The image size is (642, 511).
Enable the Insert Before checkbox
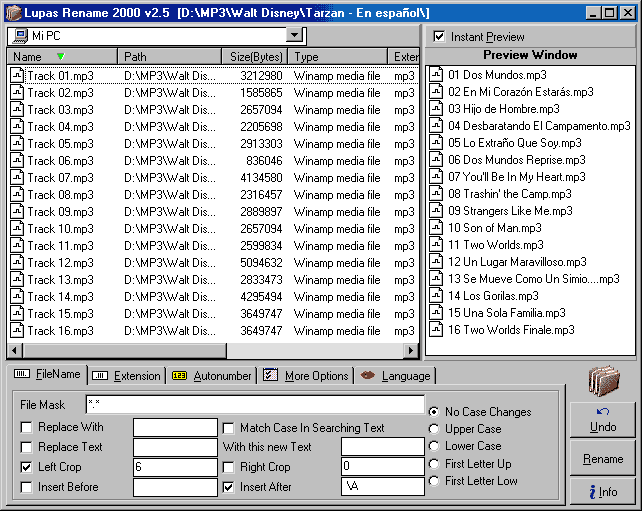click(26, 487)
